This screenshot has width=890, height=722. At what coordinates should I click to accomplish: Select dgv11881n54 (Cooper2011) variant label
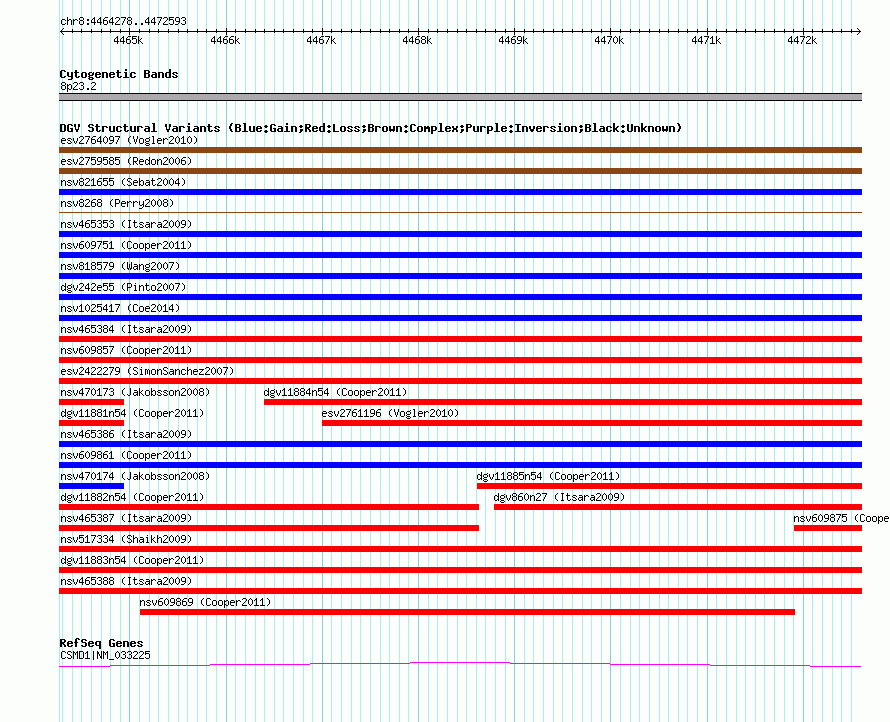click(132, 413)
